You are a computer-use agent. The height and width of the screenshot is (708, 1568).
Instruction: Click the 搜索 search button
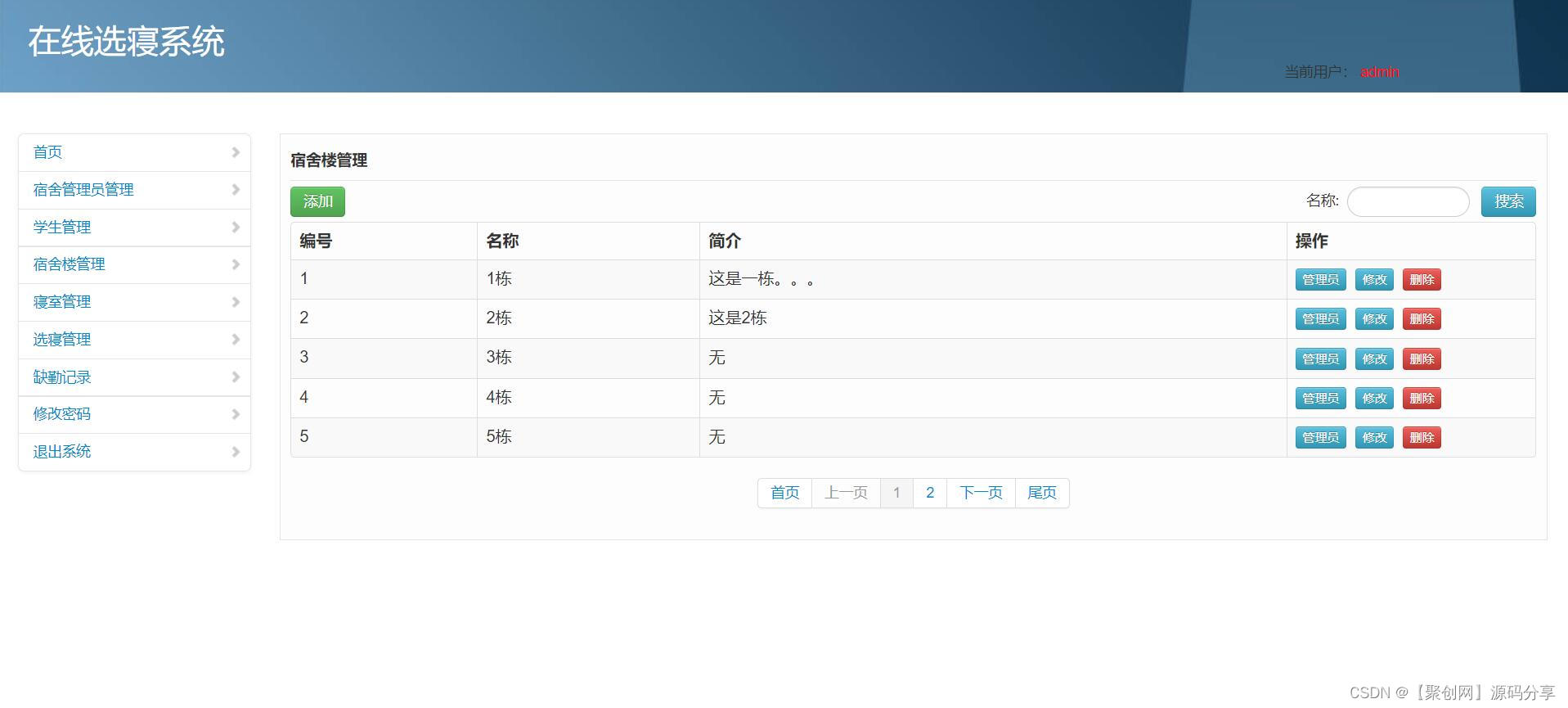click(1508, 201)
